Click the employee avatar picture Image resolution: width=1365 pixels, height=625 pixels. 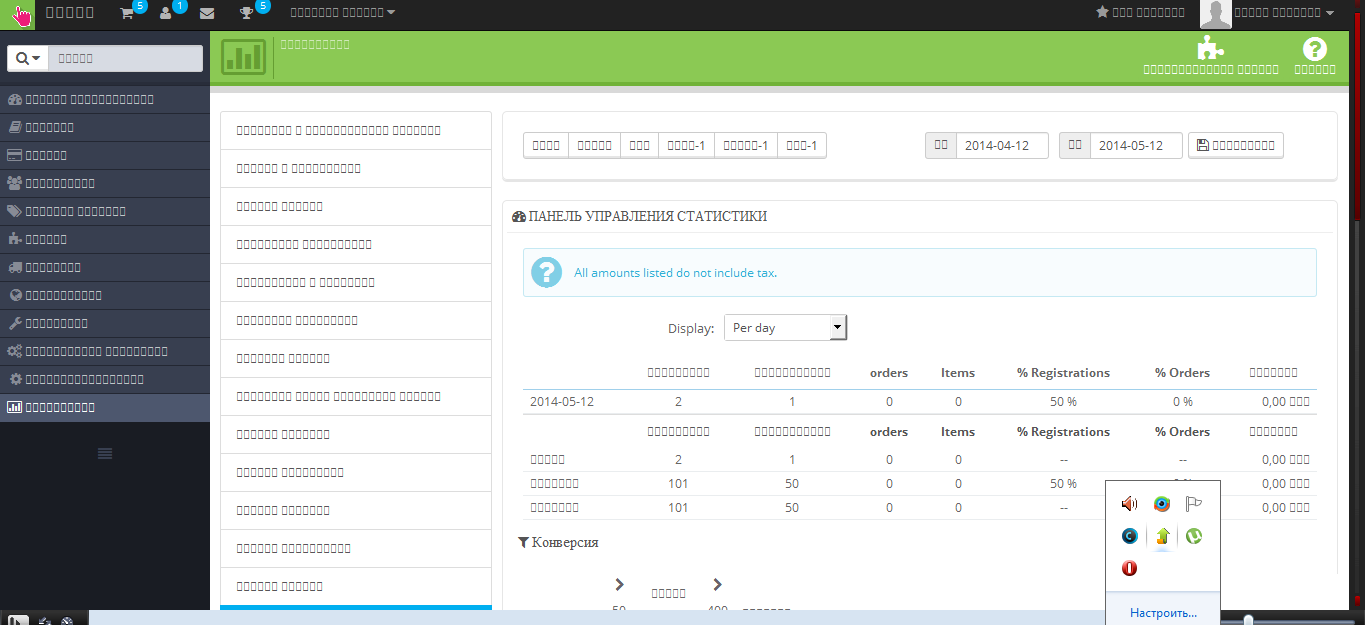pos(1215,14)
